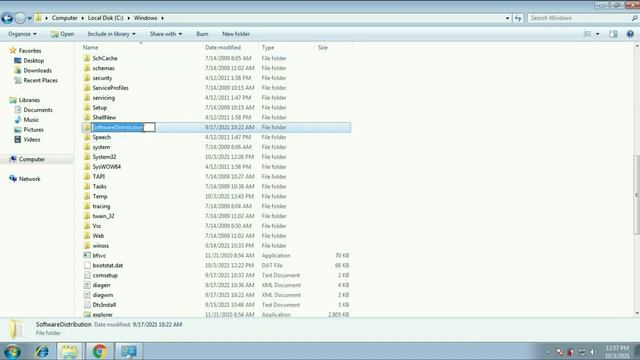The height and width of the screenshot is (360, 640).
Task: Click Burn in the toolbar
Action: (202, 34)
